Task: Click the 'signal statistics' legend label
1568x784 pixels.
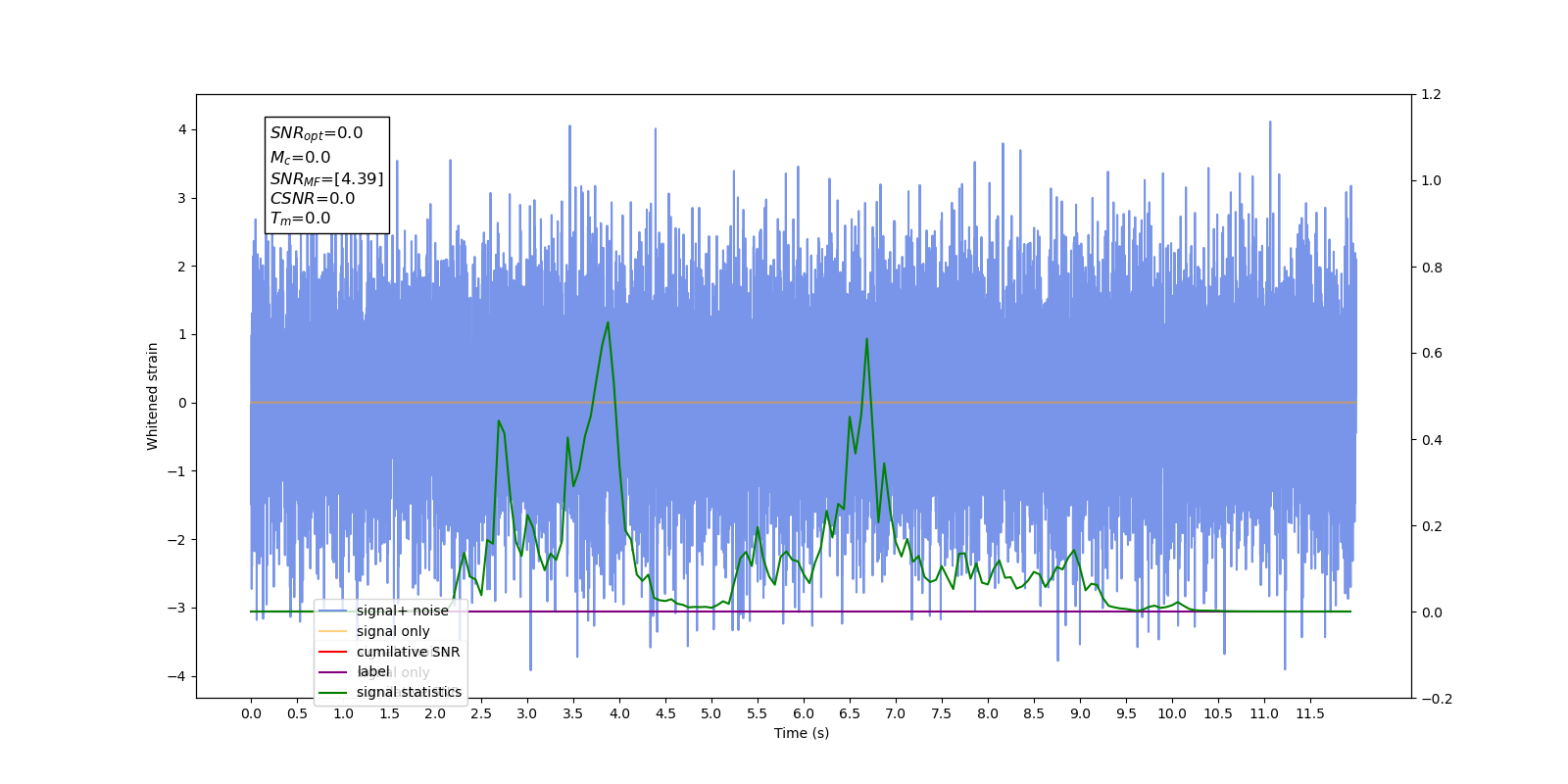Action: pyautogui.click(x=409, y=692)
